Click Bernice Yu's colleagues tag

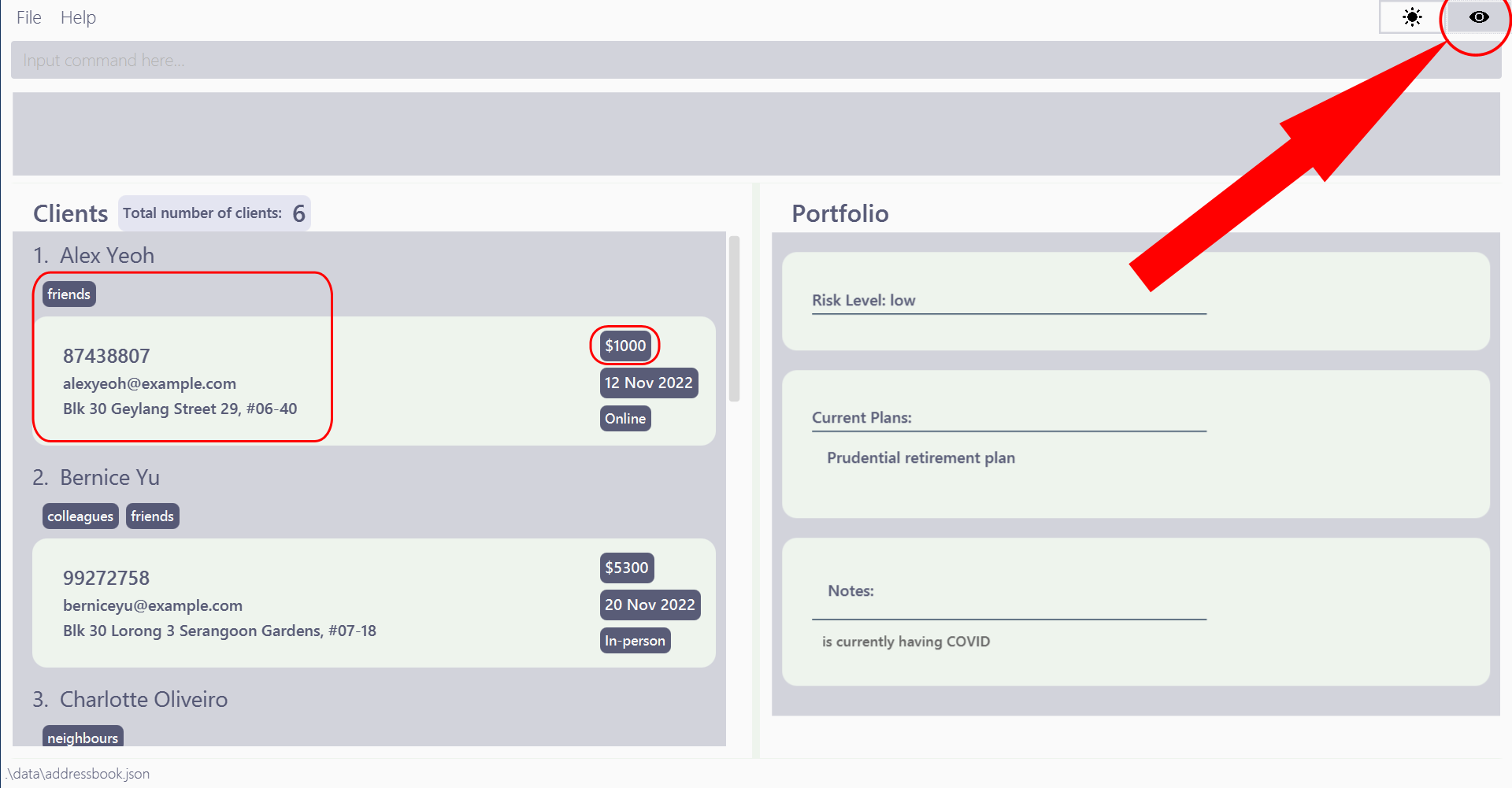80,516
